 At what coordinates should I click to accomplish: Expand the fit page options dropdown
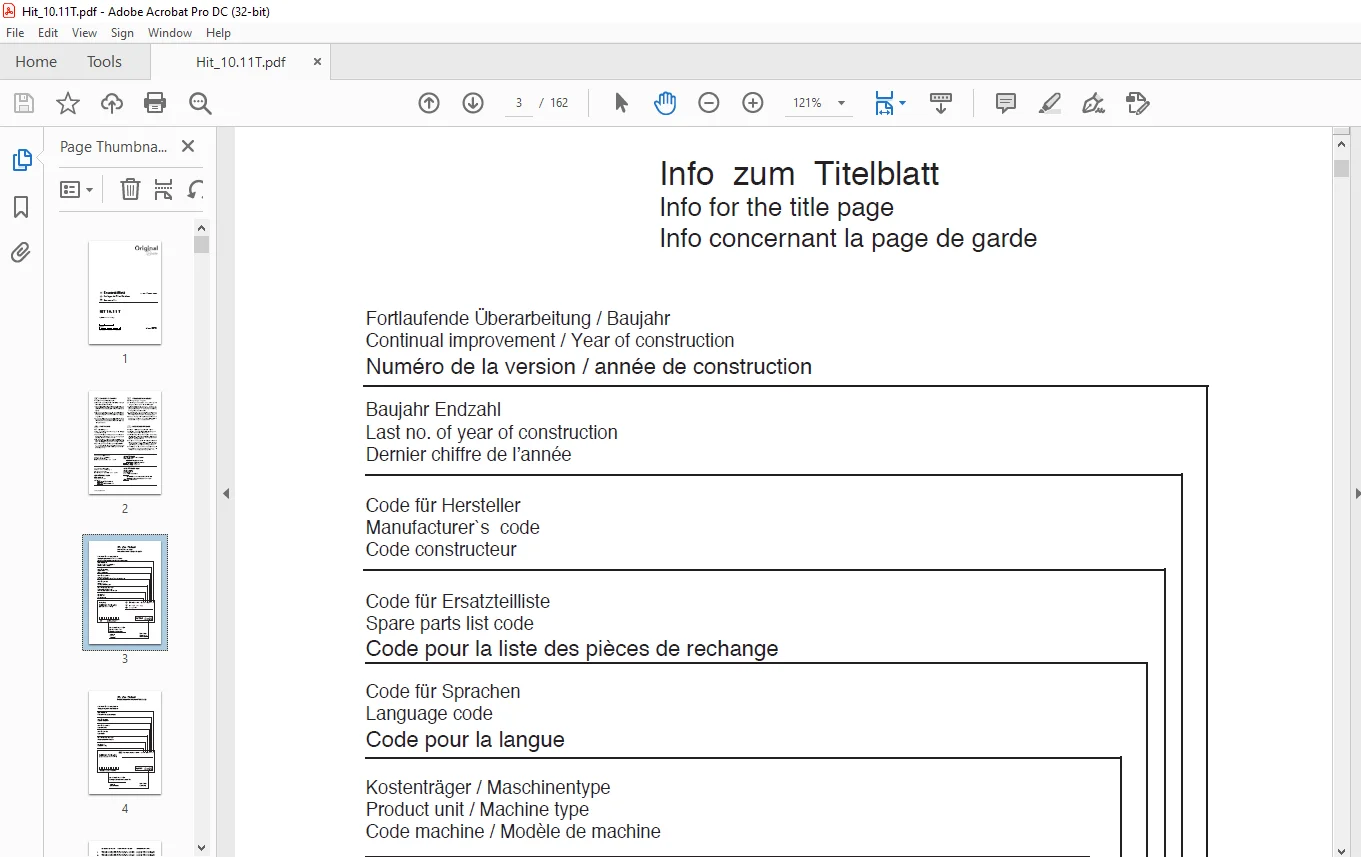point(890,102)
